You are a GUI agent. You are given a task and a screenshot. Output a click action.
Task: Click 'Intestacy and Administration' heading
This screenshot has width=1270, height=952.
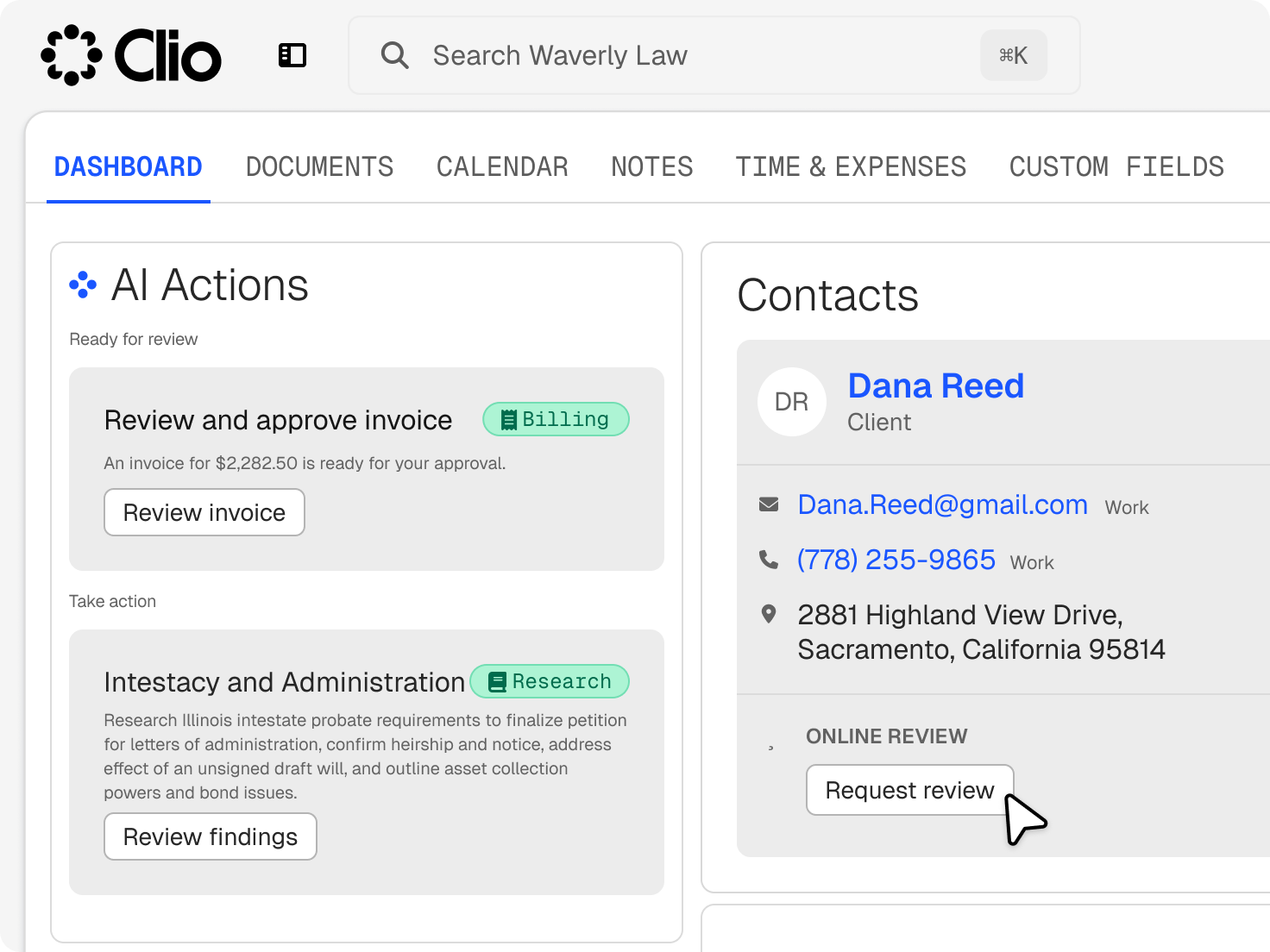(285, 682)
